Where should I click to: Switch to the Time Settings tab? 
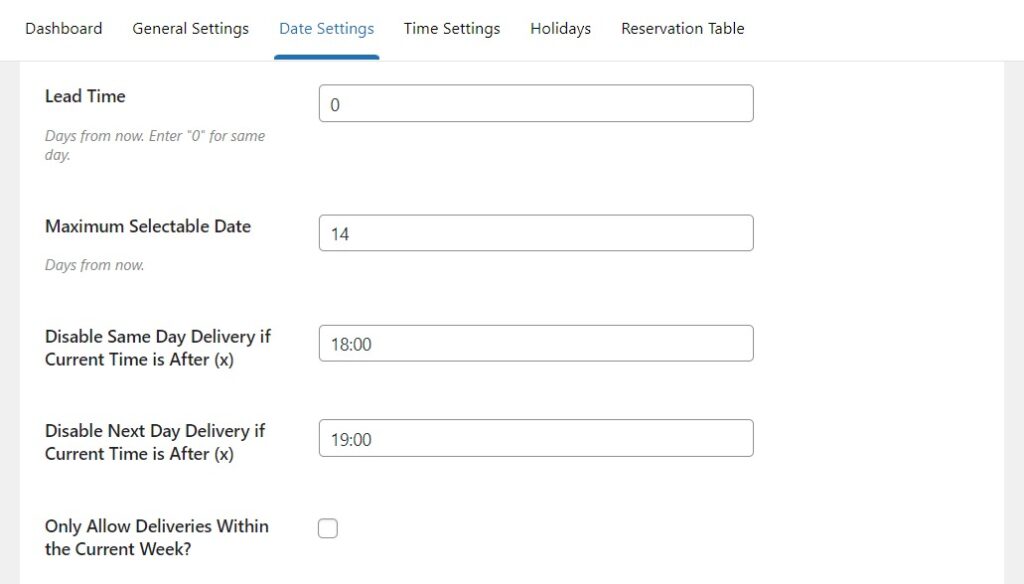pos(451,29)
